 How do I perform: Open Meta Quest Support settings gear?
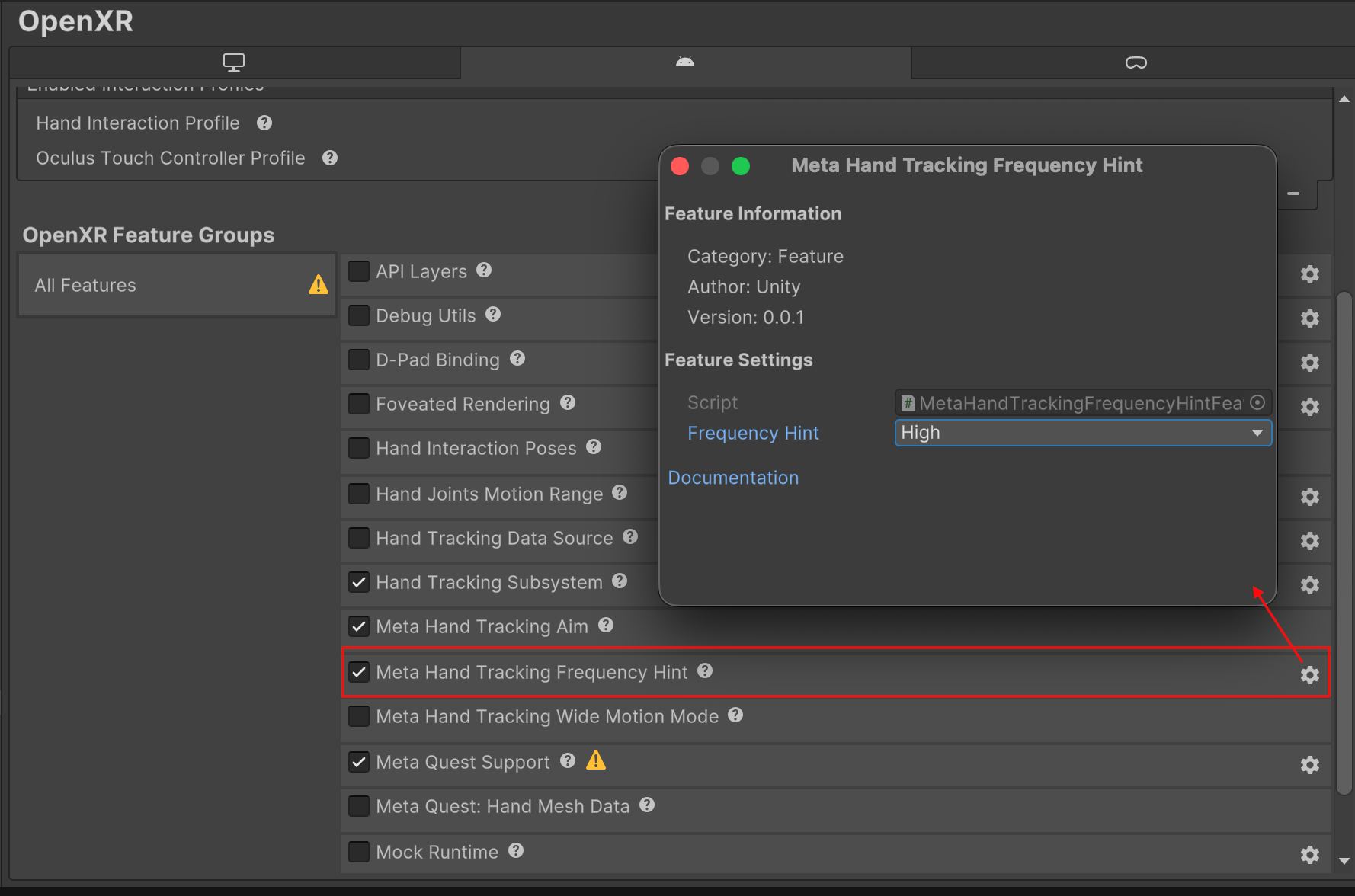1310,765
